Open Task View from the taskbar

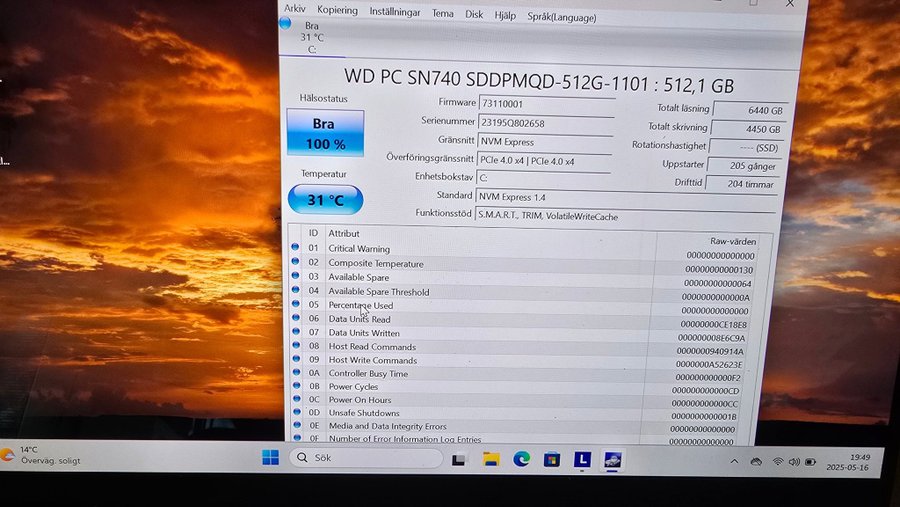click(458, 459)
